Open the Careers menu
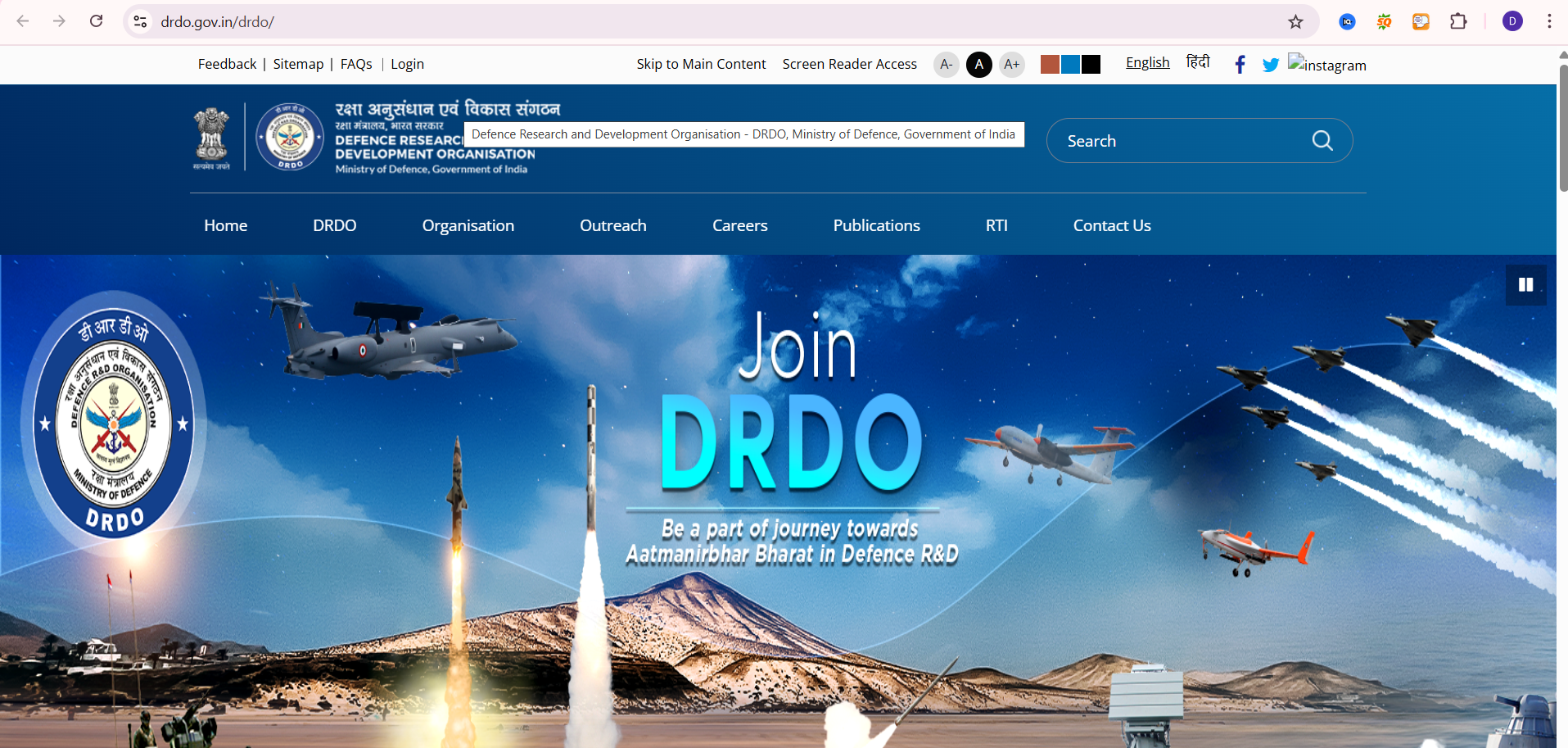This screenshot has width=1568, height=748. click(x=740, y=225)
